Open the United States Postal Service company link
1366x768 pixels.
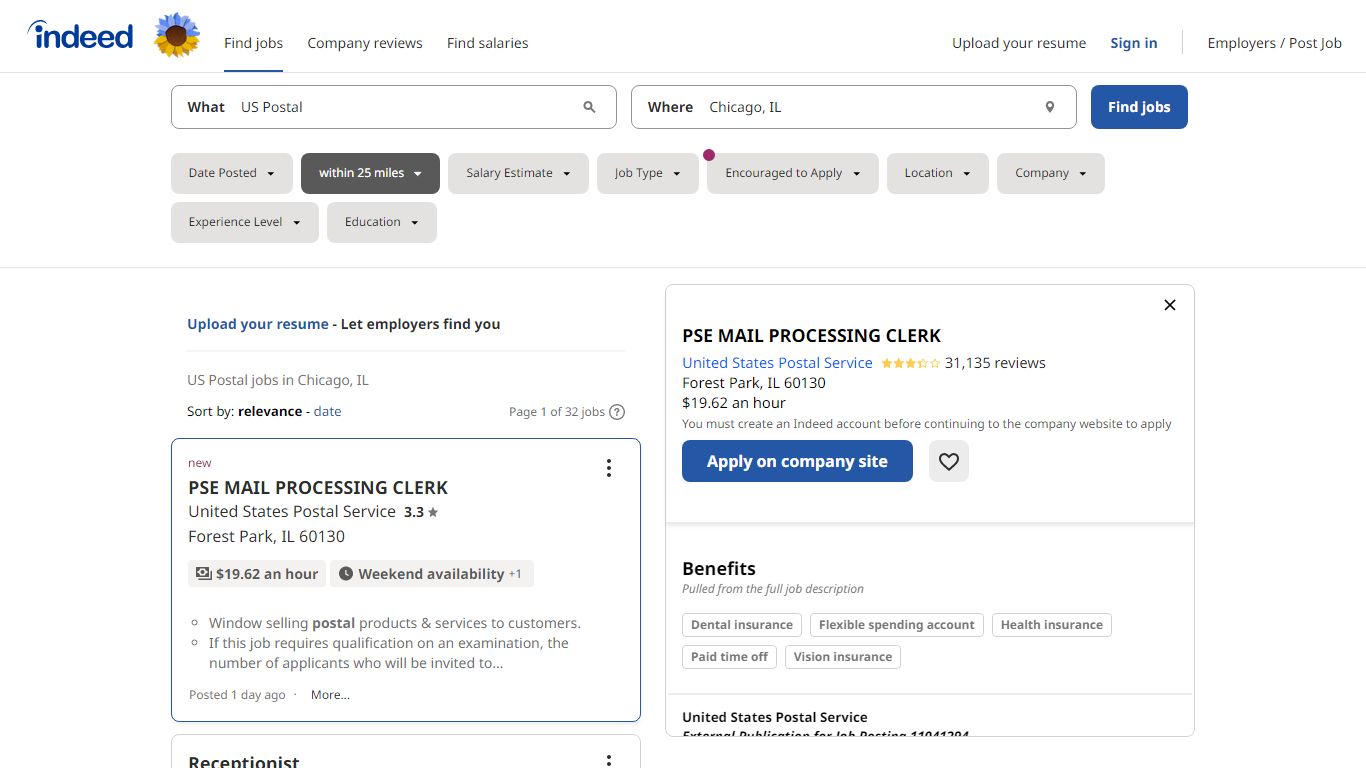(777, 363)
